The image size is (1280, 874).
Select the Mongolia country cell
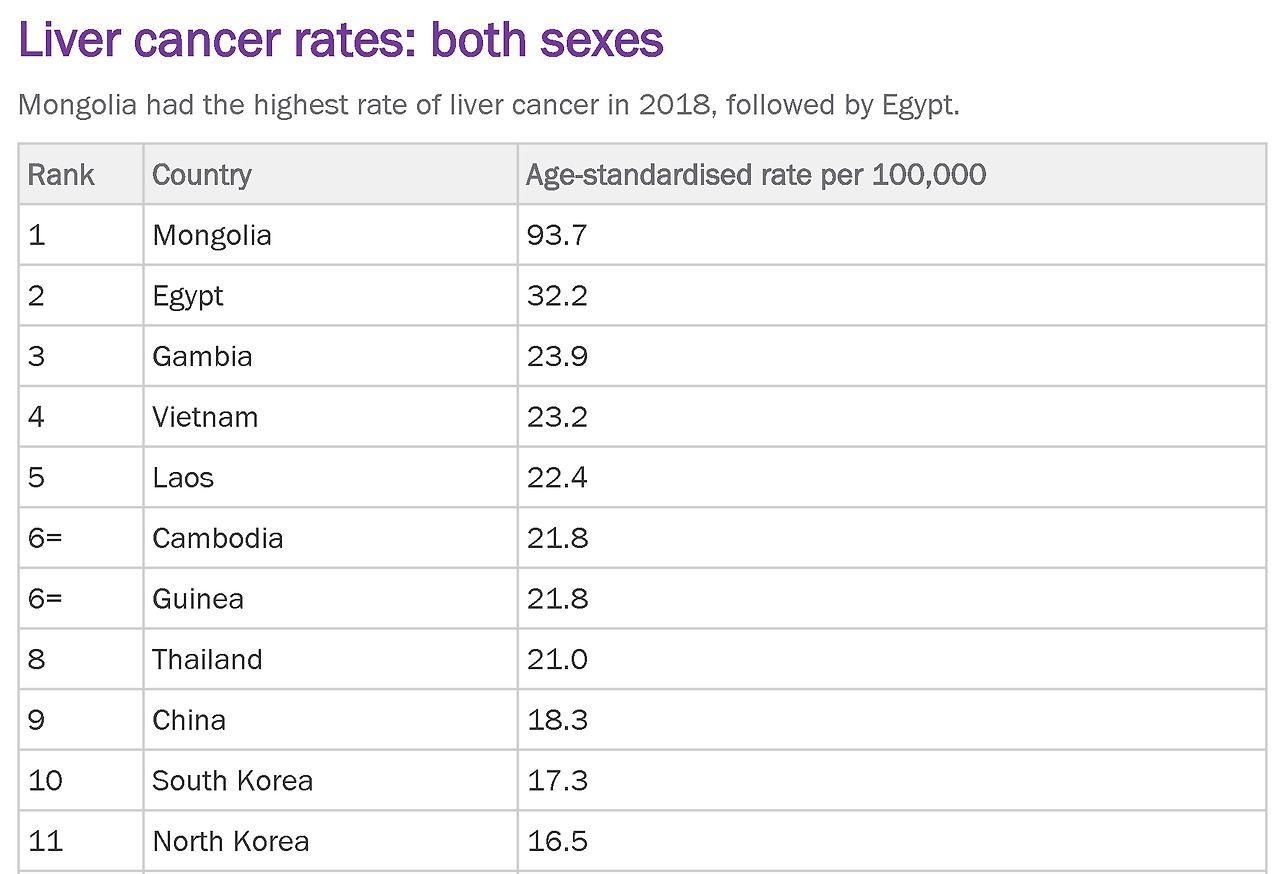pos(330,236)
